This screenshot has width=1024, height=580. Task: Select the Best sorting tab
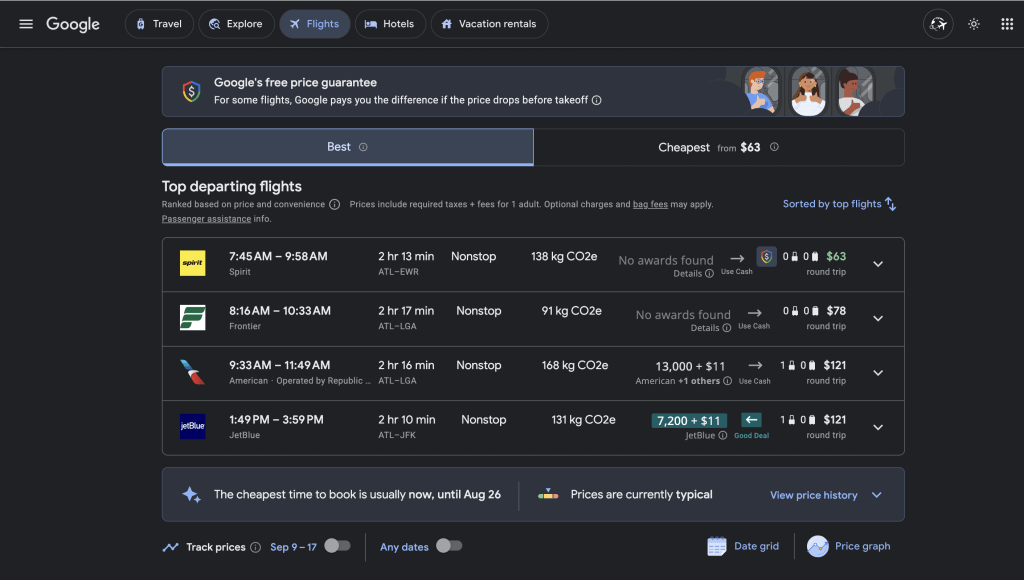[347, 147]
